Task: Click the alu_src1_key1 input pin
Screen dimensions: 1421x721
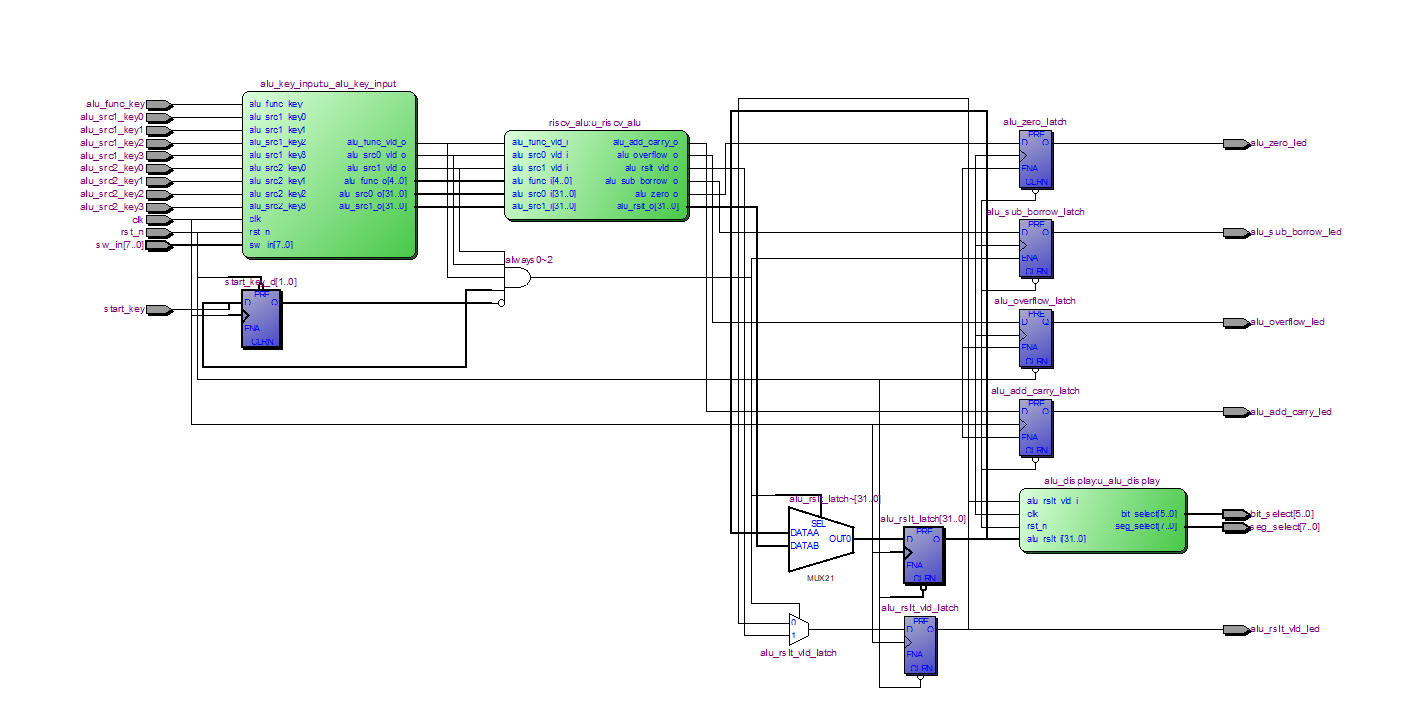Action: pyautogui.click(x=160, y=130)
